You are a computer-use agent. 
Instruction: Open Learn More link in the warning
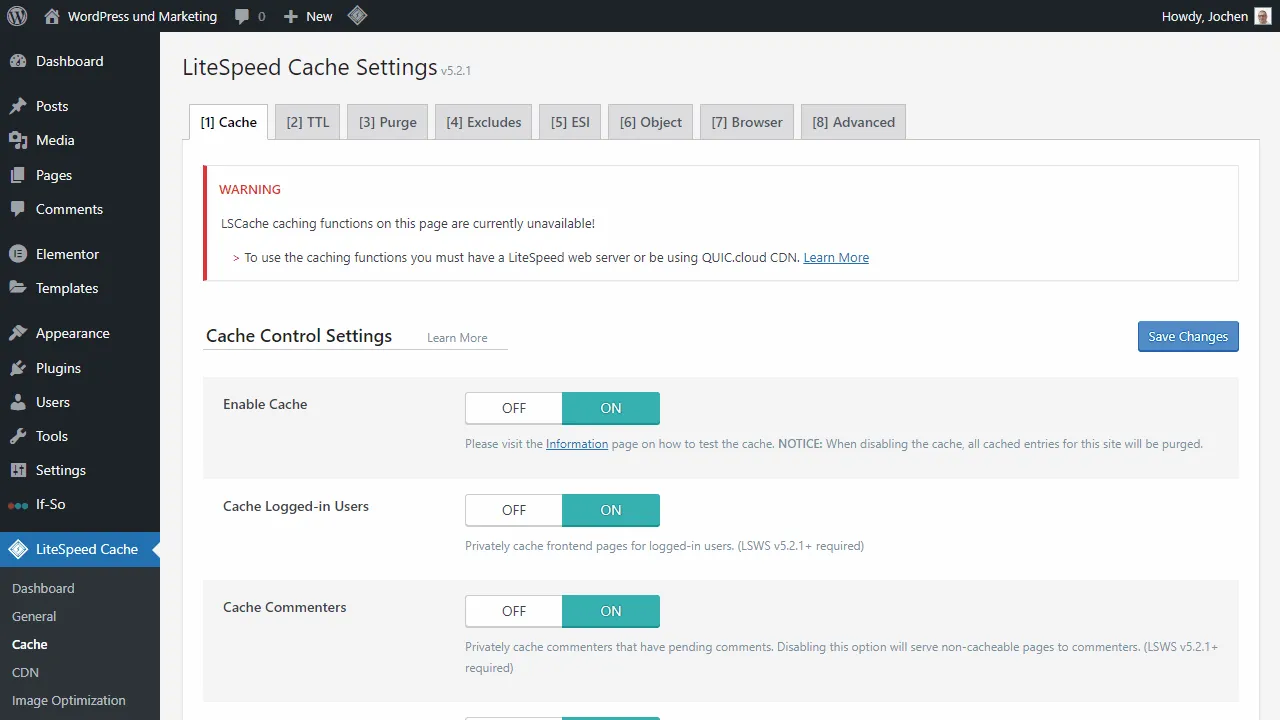(x=836, y=257)
